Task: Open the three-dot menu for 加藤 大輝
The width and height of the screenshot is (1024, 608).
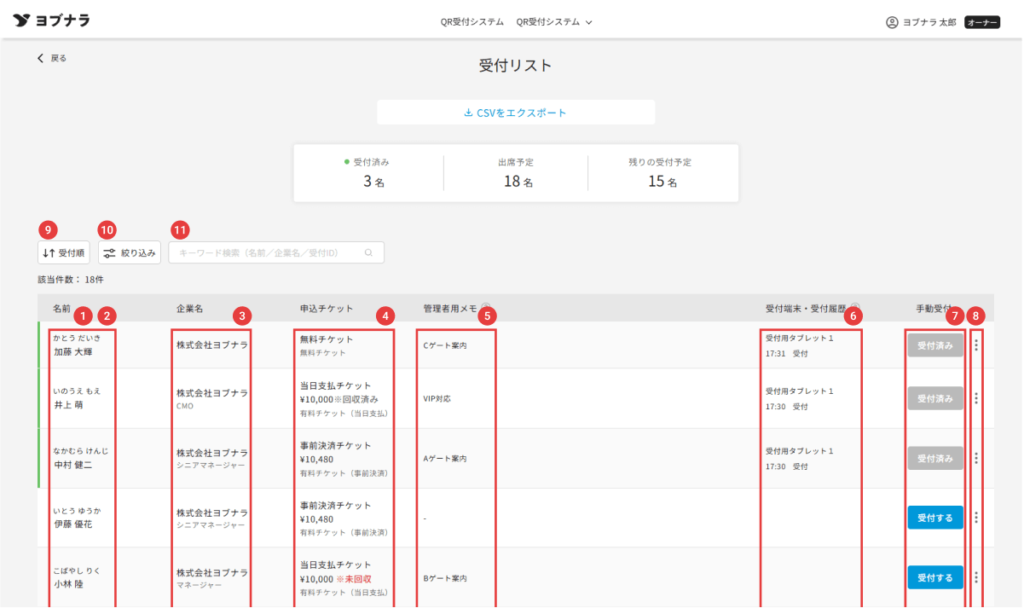Action: click(x=976, y=344)
